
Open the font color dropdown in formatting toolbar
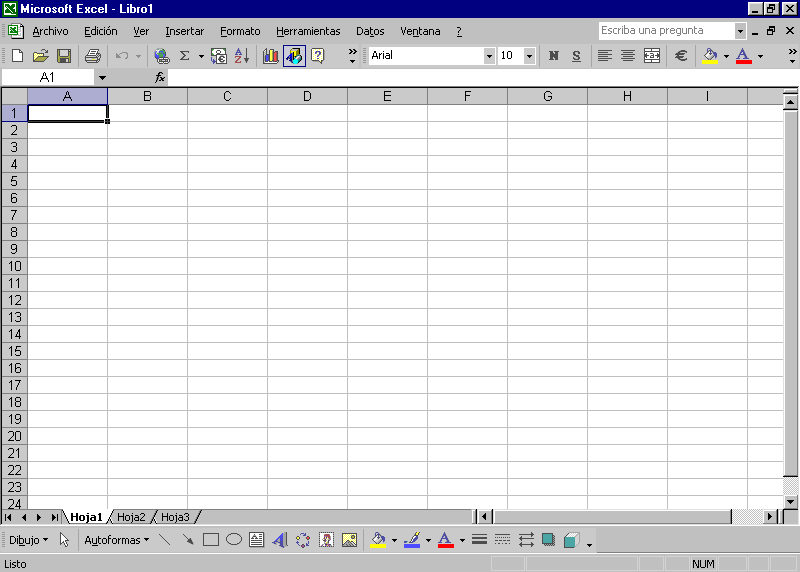(760, 56)
